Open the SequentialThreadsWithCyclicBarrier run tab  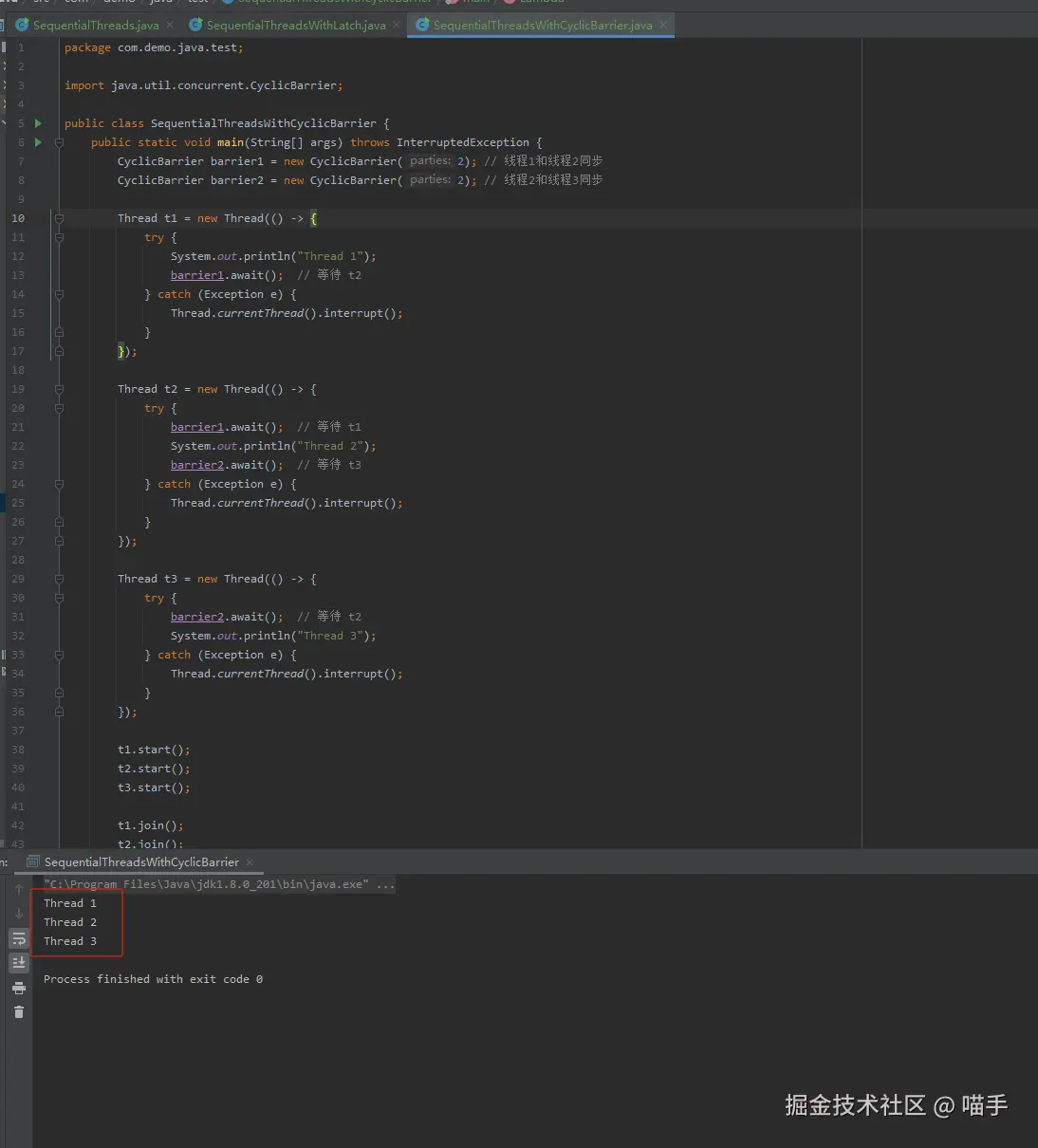(x=141, y=862)
